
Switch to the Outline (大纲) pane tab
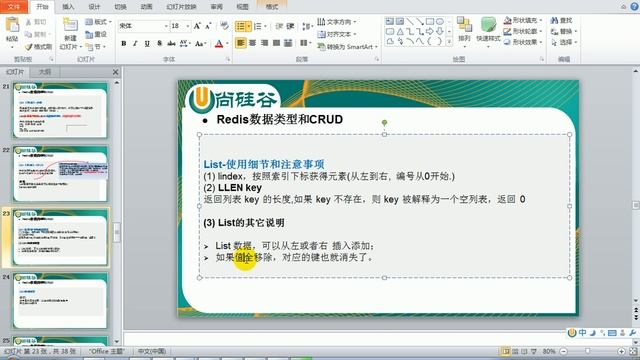tap(44, 72)
